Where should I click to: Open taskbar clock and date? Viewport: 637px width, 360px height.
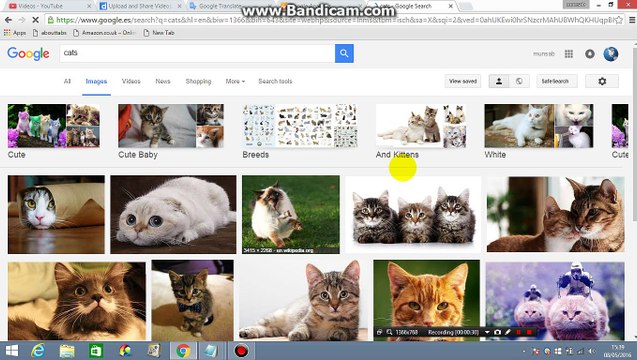tap(617, 351)
